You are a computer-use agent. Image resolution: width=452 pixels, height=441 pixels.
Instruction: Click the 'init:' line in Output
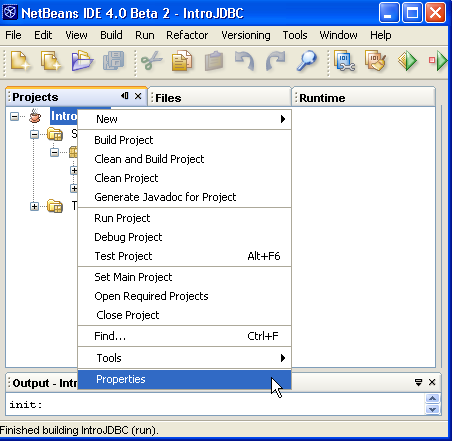(26, 405)
